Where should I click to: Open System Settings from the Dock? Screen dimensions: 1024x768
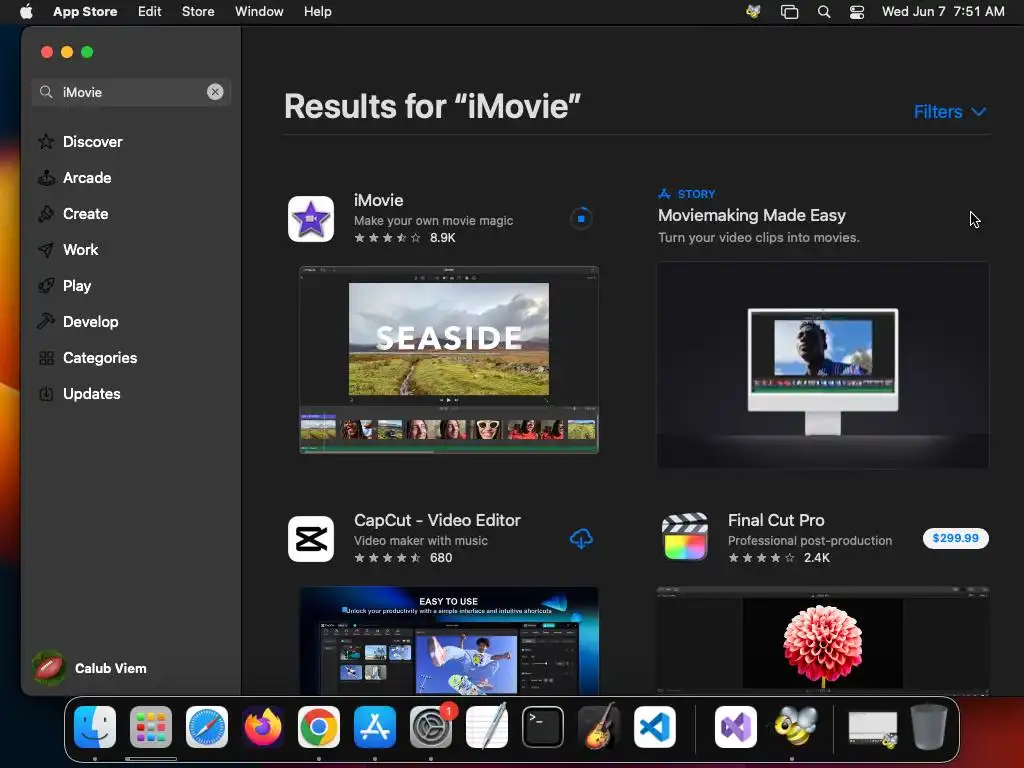point(431,727)
